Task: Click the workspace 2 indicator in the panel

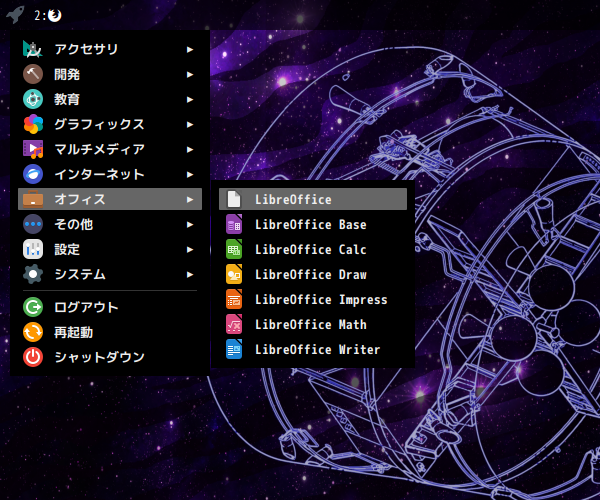Action: click(x=47, y=15)
